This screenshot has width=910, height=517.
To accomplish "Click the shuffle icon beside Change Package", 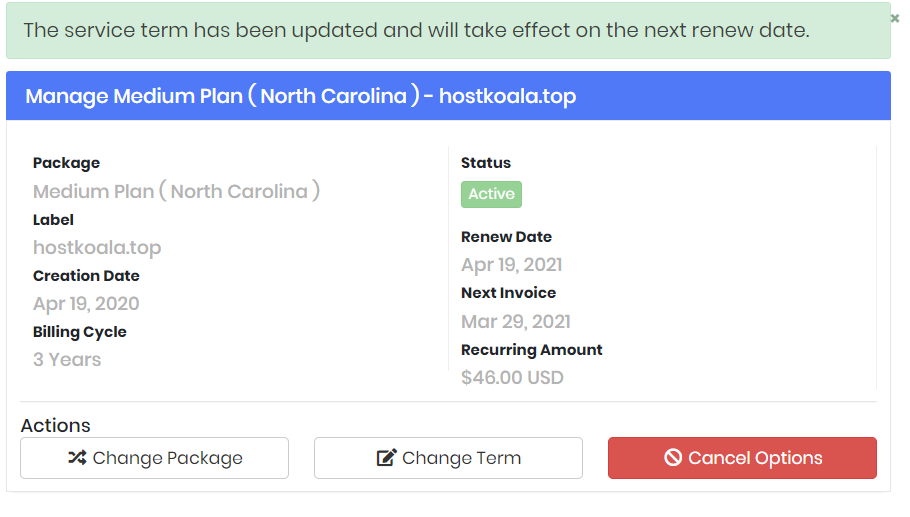I will 77,458.
